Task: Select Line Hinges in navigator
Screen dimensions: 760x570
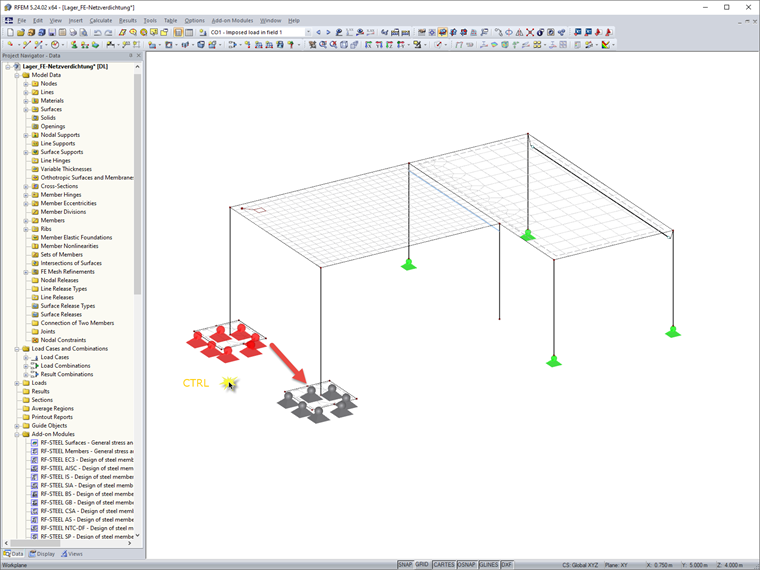Action: (x=55, y=160)
